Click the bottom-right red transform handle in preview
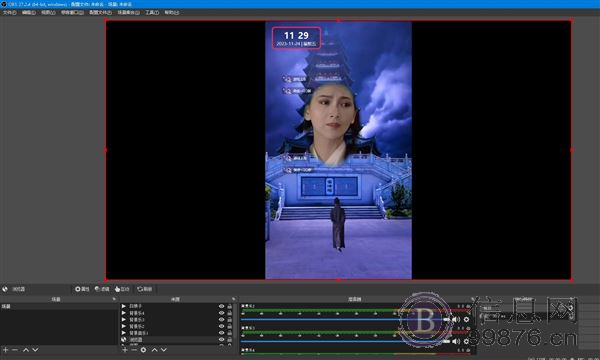The width and height of the screenshot is (600, 360). 571,280
